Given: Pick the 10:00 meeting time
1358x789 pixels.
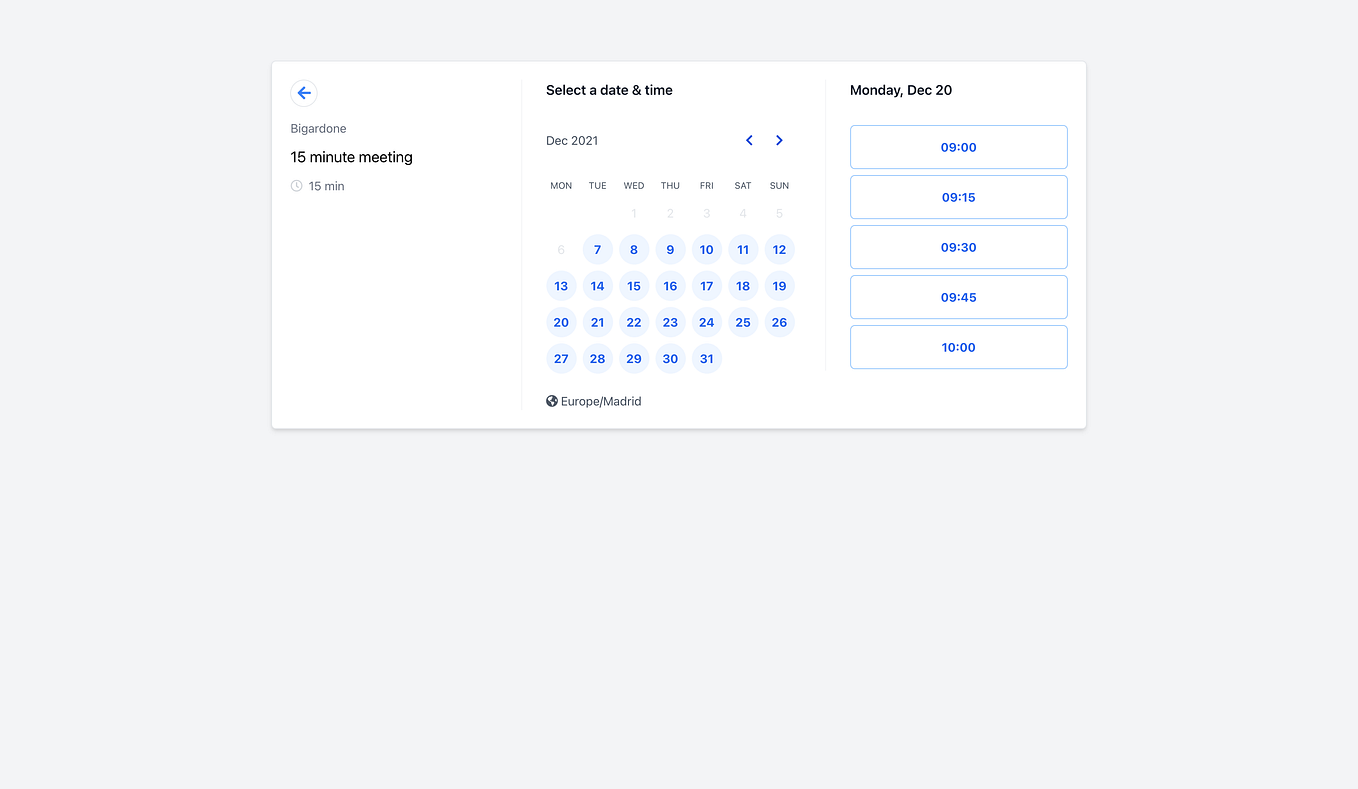Looking at the screenshot, I should (x=958, y=346).
